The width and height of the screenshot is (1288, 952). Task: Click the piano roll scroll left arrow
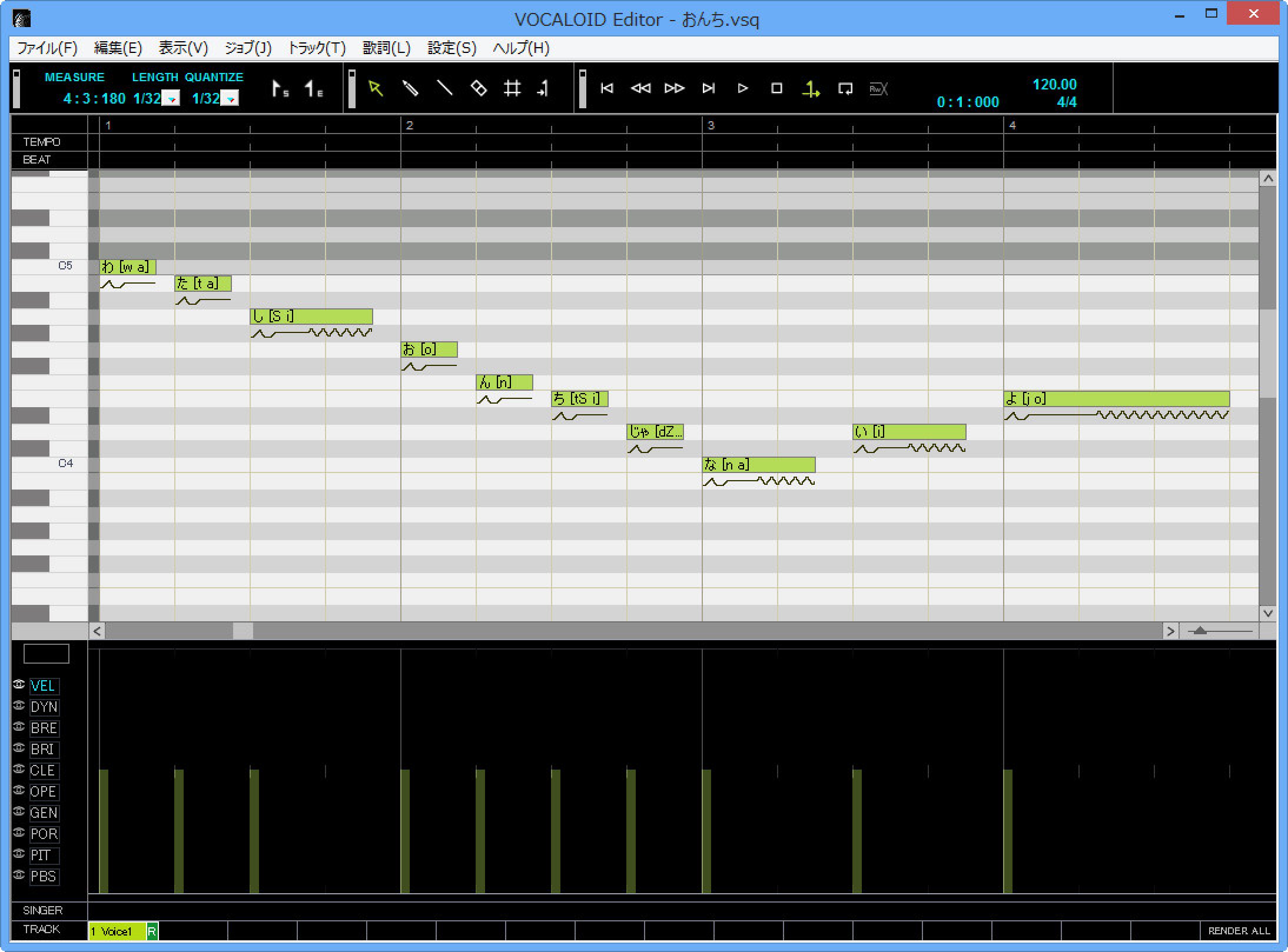[x=97, y=631]
